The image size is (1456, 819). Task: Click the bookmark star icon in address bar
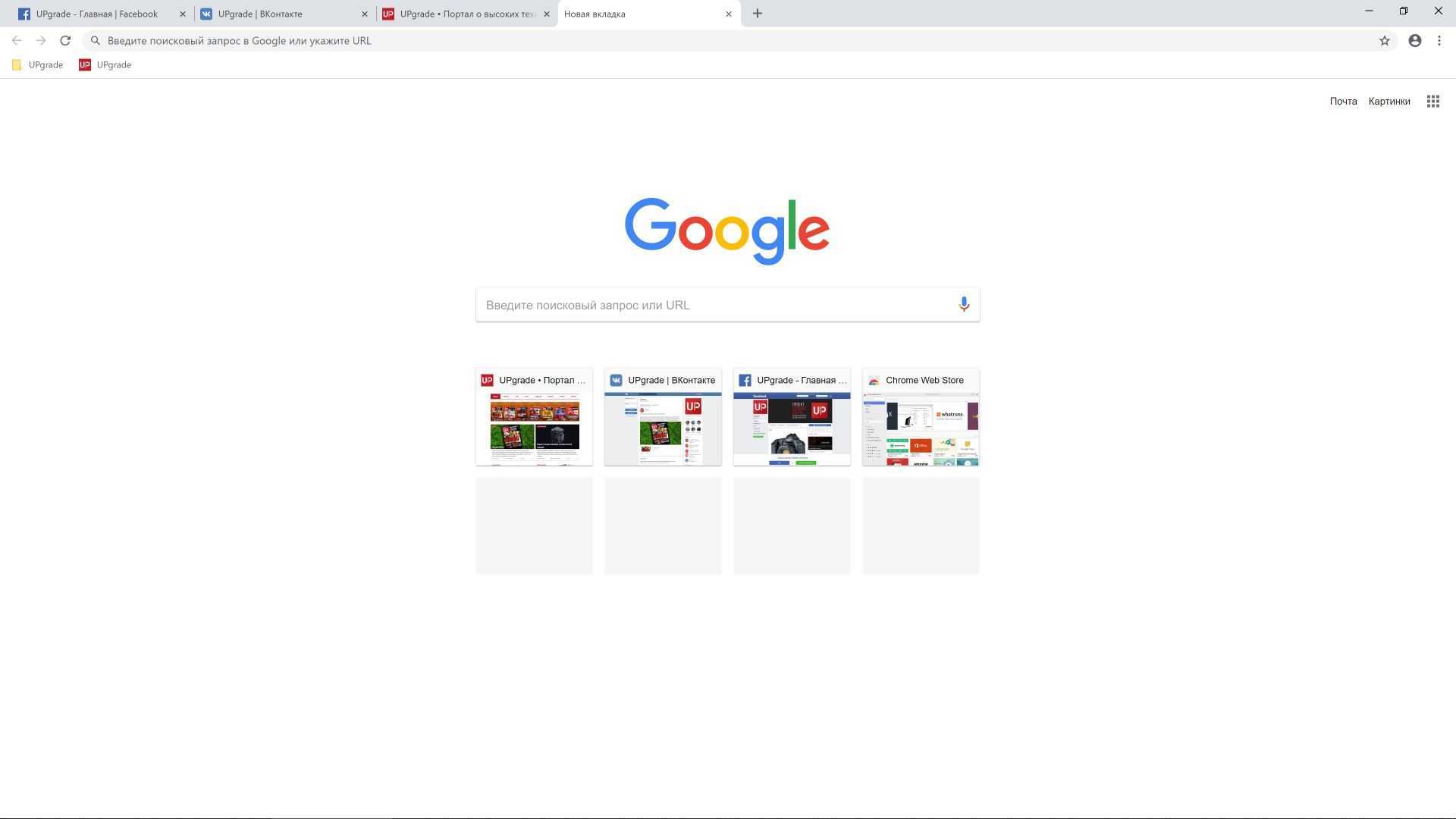pos(1383,40)
